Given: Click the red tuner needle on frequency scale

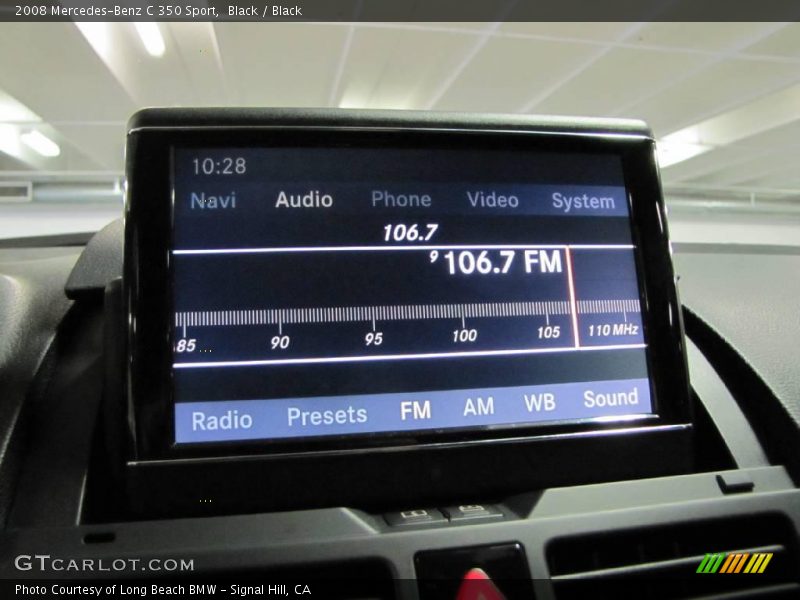Looking at the screenshot, I should click(572, 297).
